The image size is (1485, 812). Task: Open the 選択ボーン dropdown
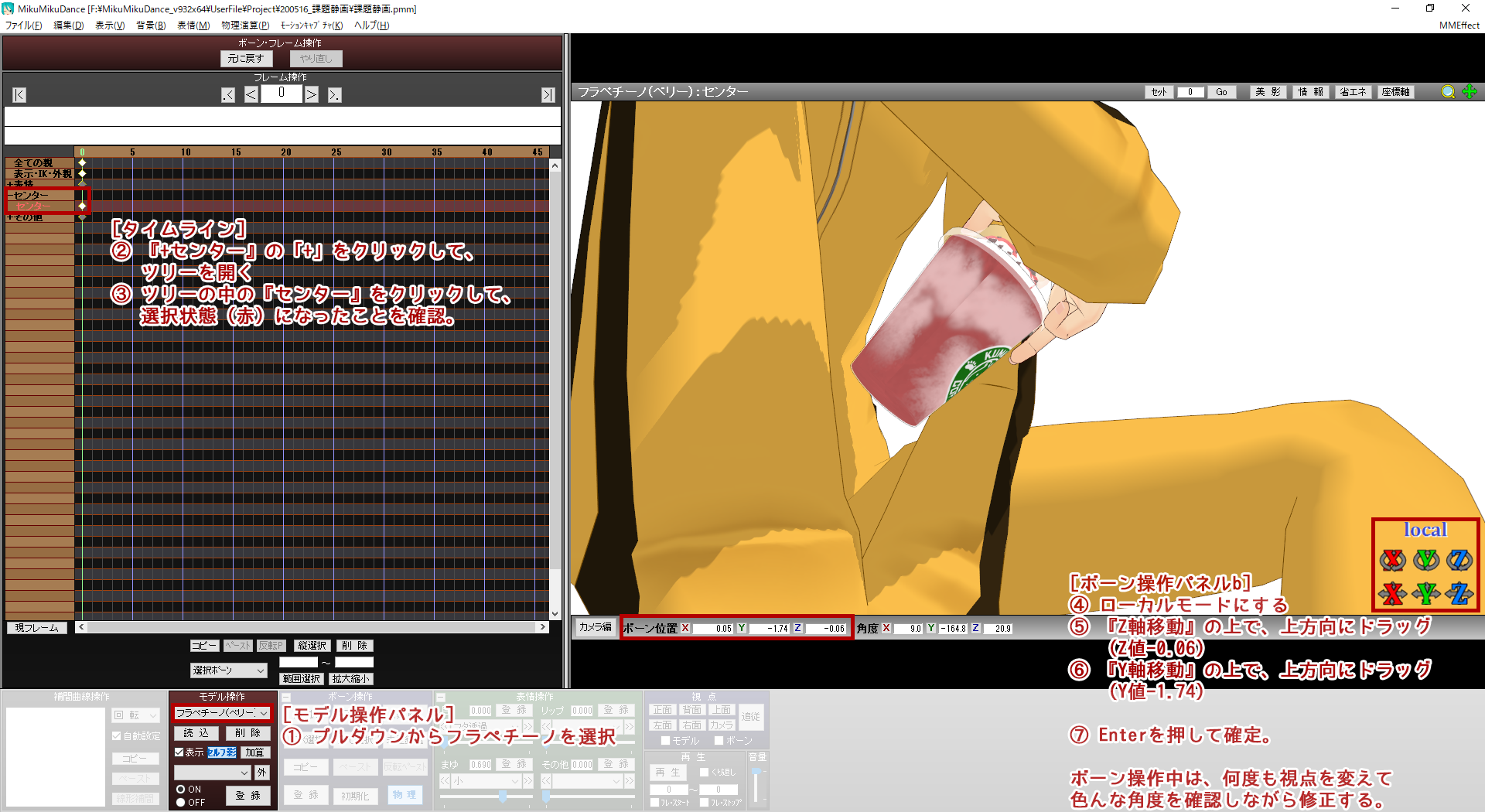point(228,670)
